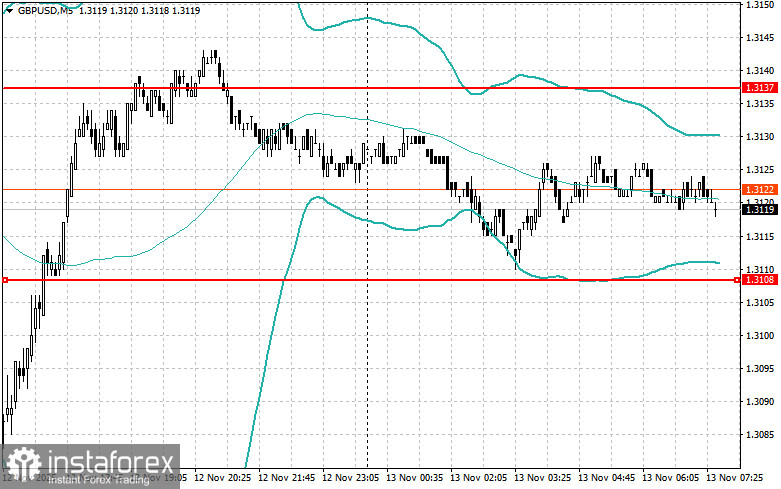The height and width of the screenshot is (489, 781).
Task: Select the orange horizontal line at 1.3122
Action: pos(371,189)
